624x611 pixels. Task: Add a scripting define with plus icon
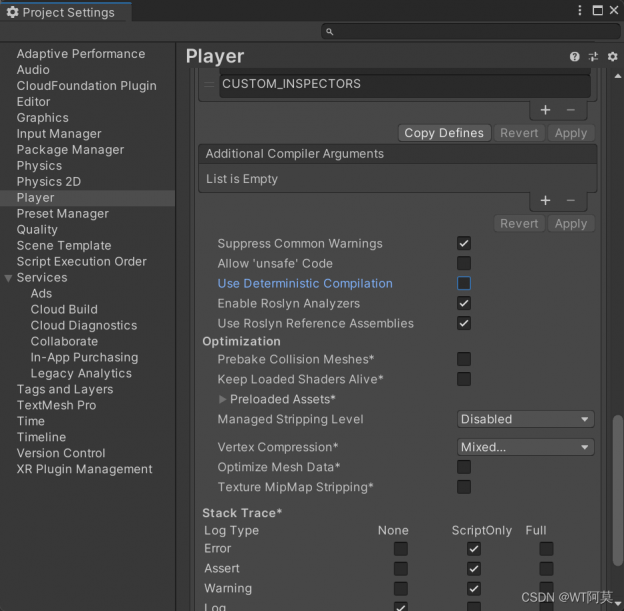(545, 110)
